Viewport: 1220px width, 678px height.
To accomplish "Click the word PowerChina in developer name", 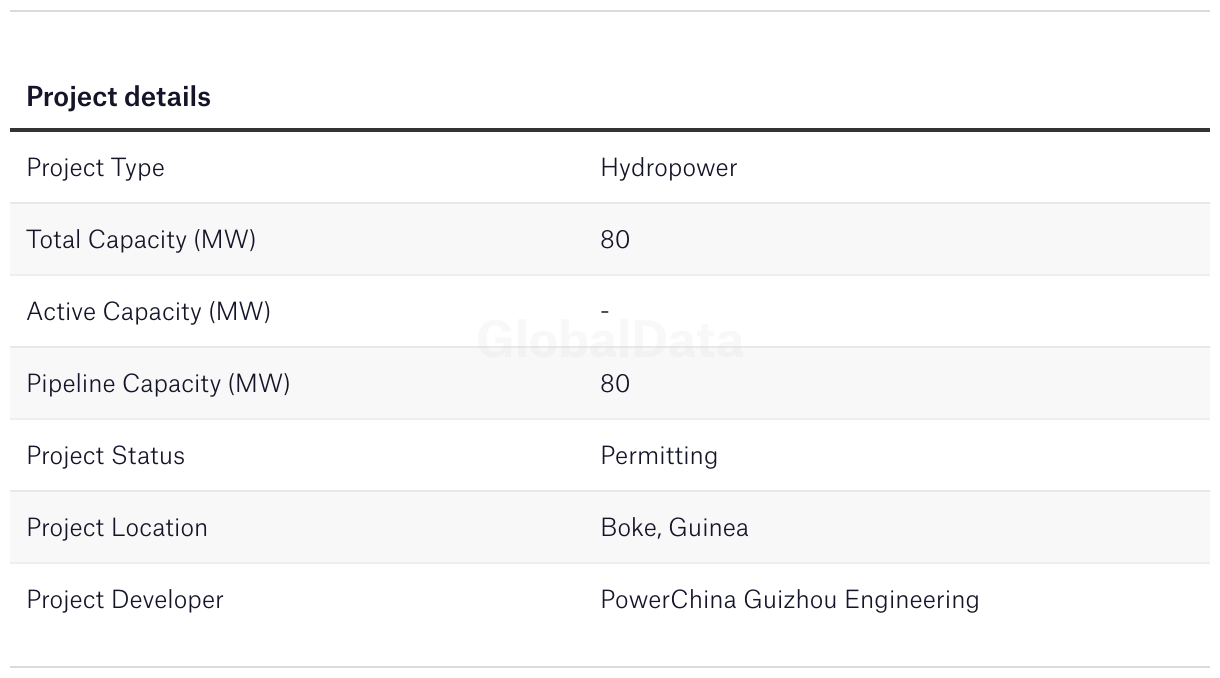I will pyautogui.click(x=668, y=600).
